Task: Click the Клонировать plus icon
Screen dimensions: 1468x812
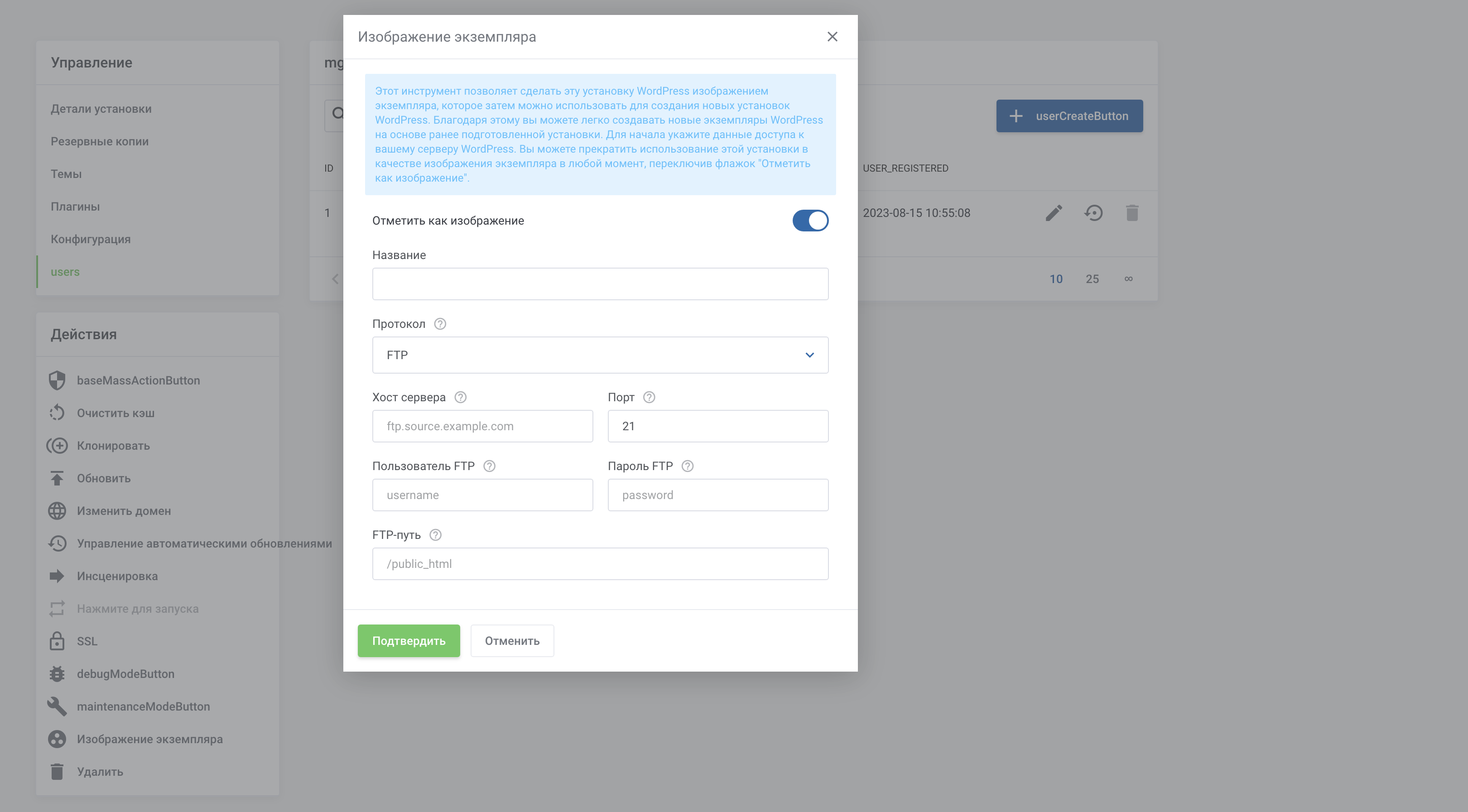Action: coord(57,446)
